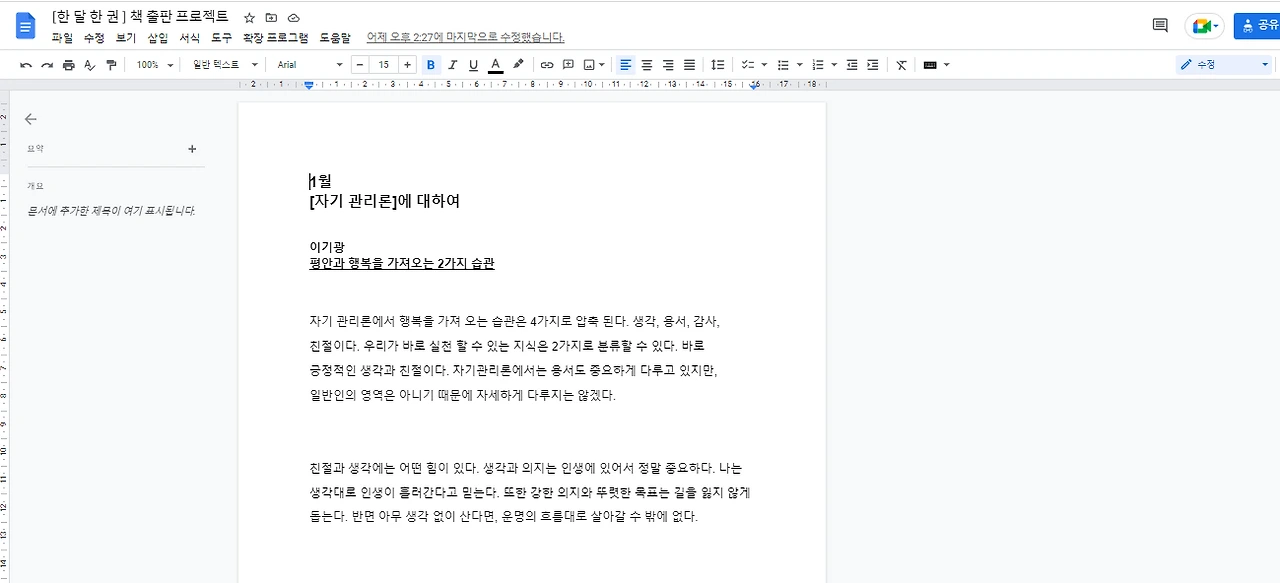The height and width of the screenshot is (583, 1280).
Task: Add a comment
Action: [x=568, y=64]
